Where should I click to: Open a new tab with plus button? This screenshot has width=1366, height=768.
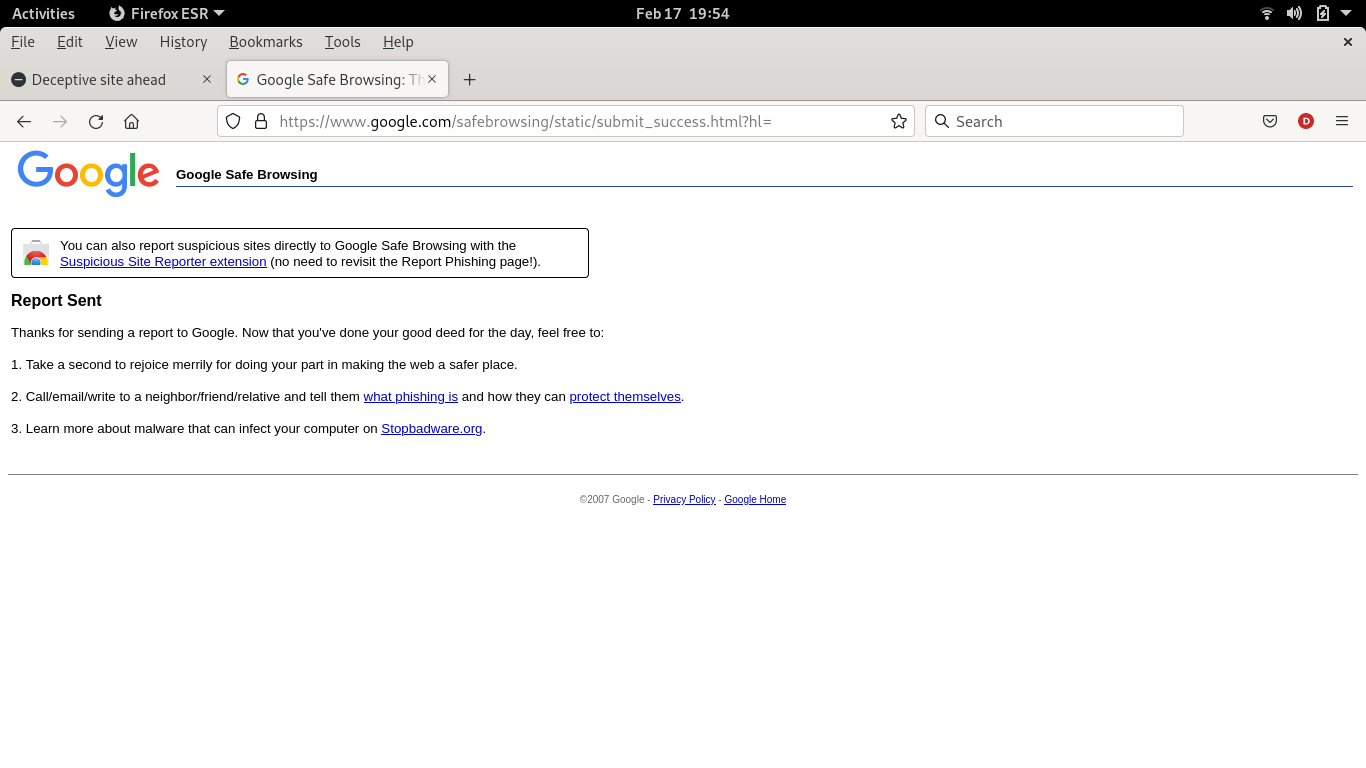(469, 79)
